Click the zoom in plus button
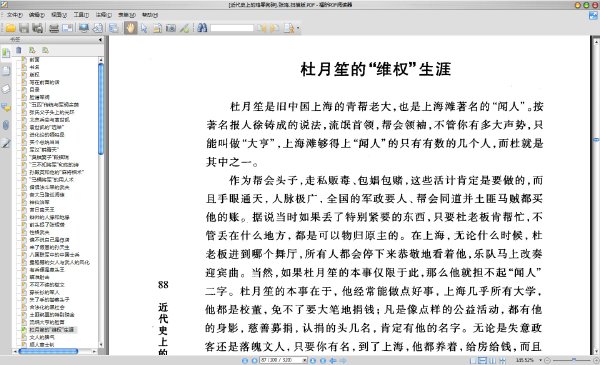 point(596,360)
